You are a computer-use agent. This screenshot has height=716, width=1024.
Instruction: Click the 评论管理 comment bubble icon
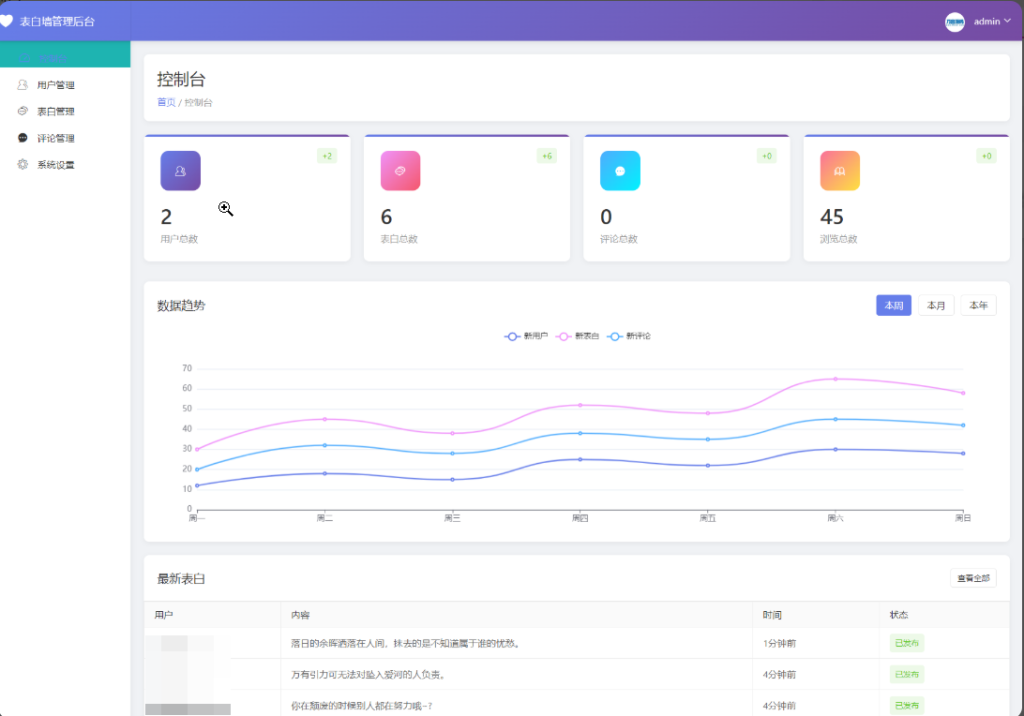click(23, 137)
